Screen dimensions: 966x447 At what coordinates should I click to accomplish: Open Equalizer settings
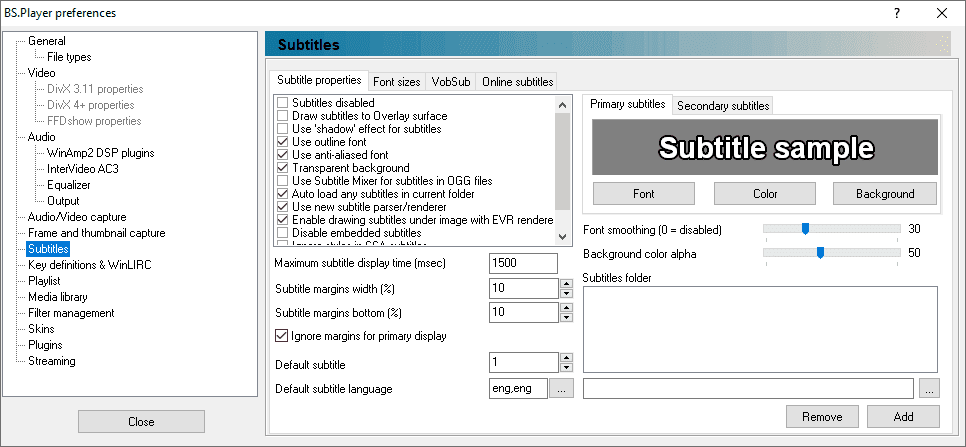[69, 185]
